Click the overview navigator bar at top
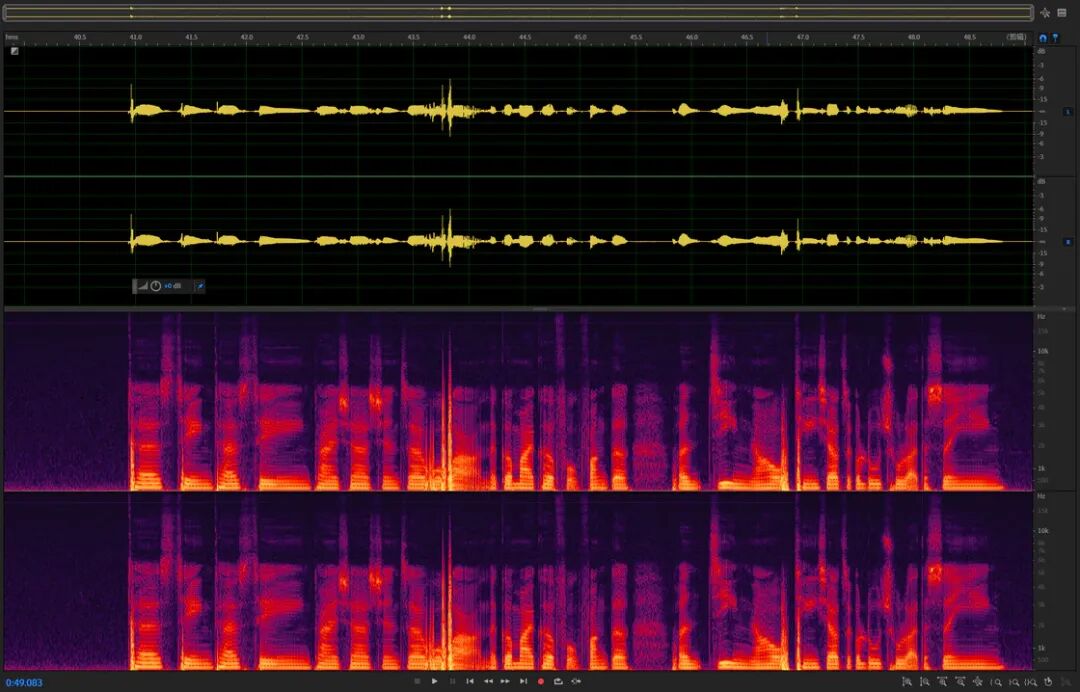1080x692 pixels. pos(519,12)
